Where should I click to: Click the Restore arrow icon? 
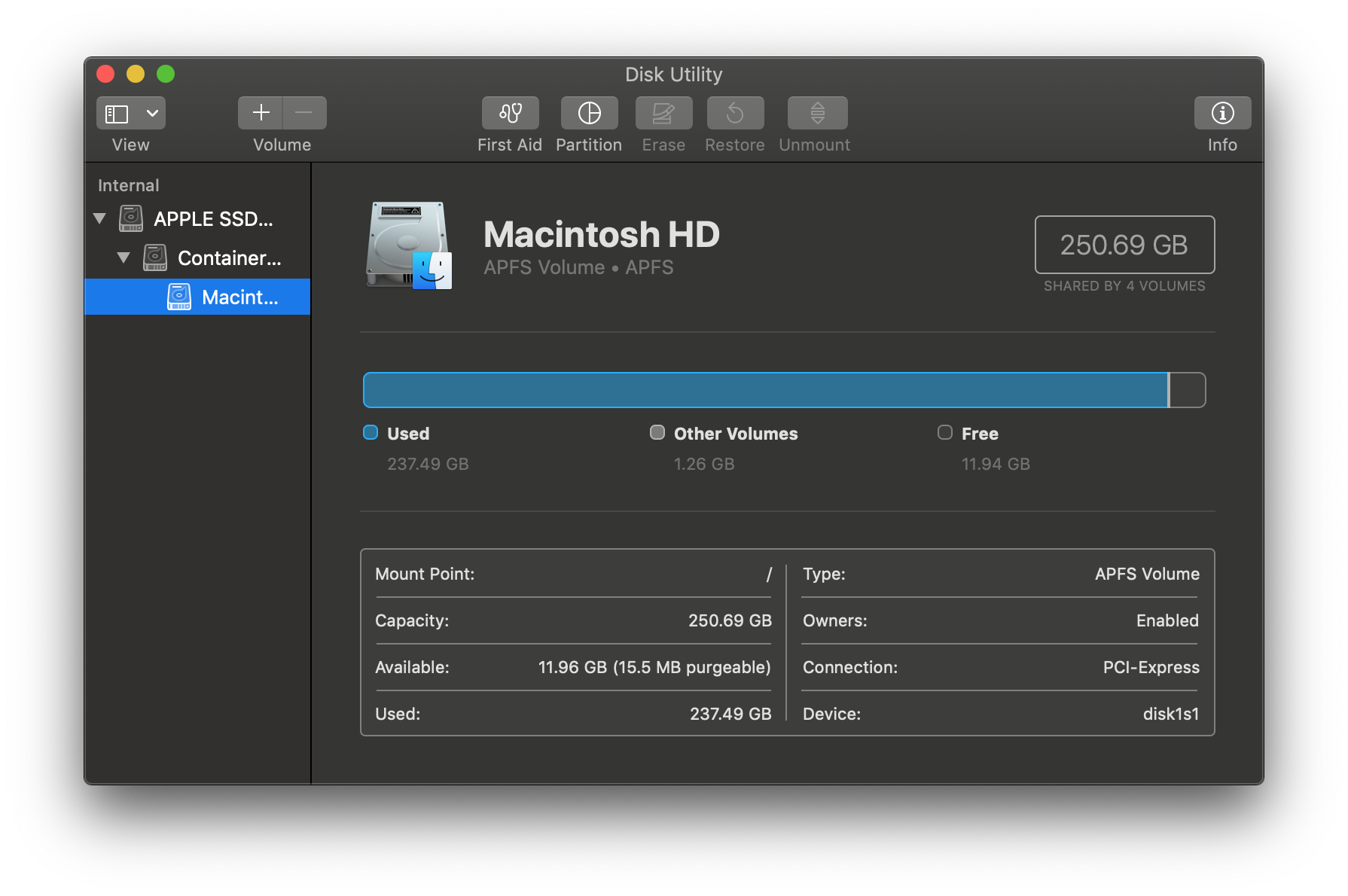click(x=735, y=113)
